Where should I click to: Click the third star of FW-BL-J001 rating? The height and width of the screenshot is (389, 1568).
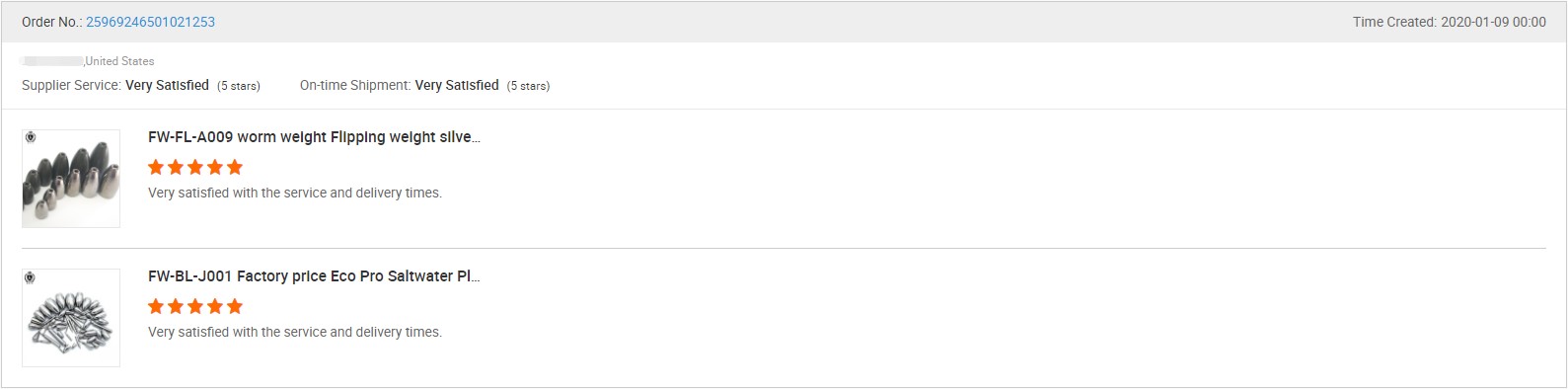(195, 306)
